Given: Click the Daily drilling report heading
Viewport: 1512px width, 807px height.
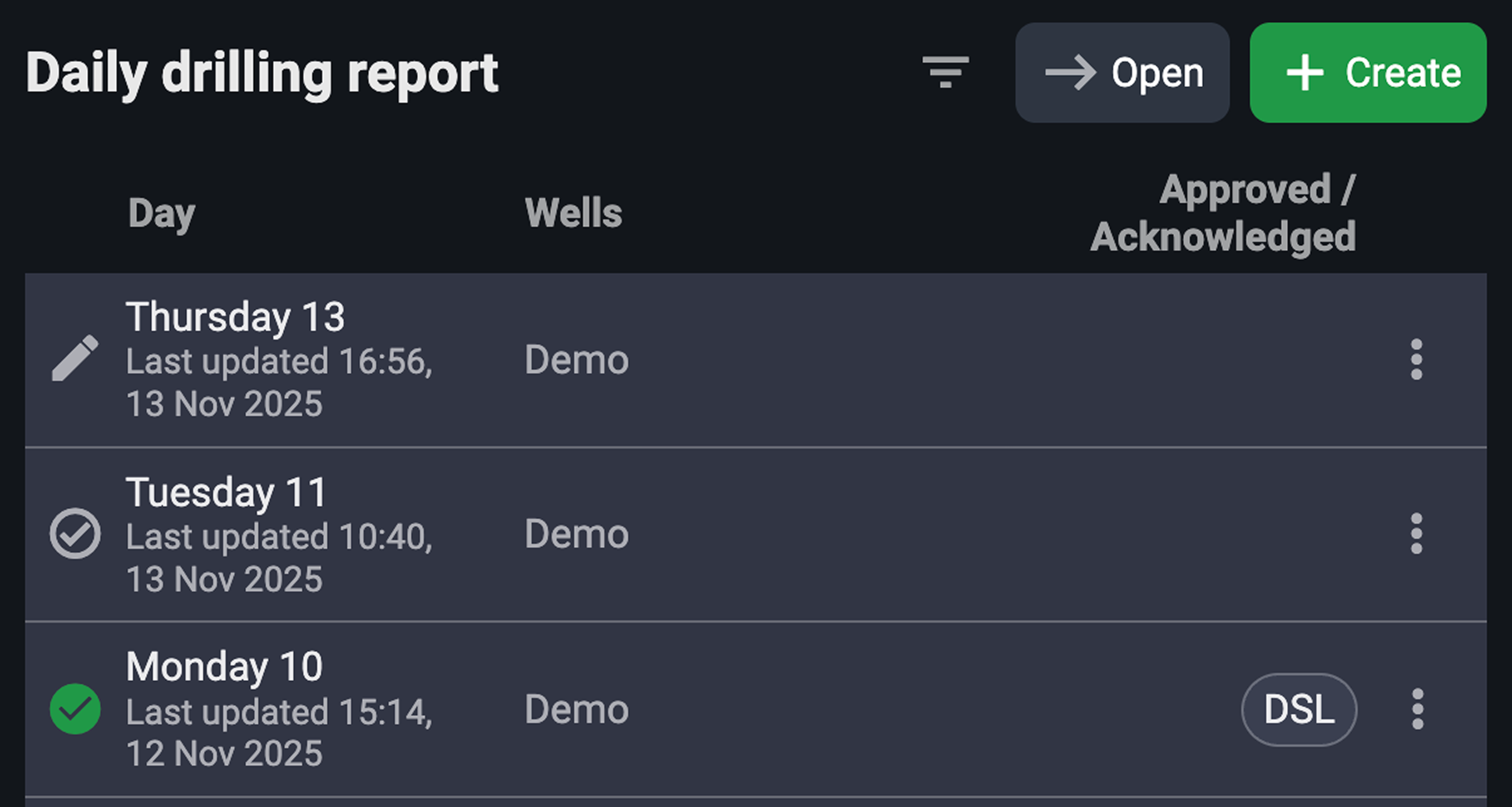Looking at the screenshot, I should [262, 73].
